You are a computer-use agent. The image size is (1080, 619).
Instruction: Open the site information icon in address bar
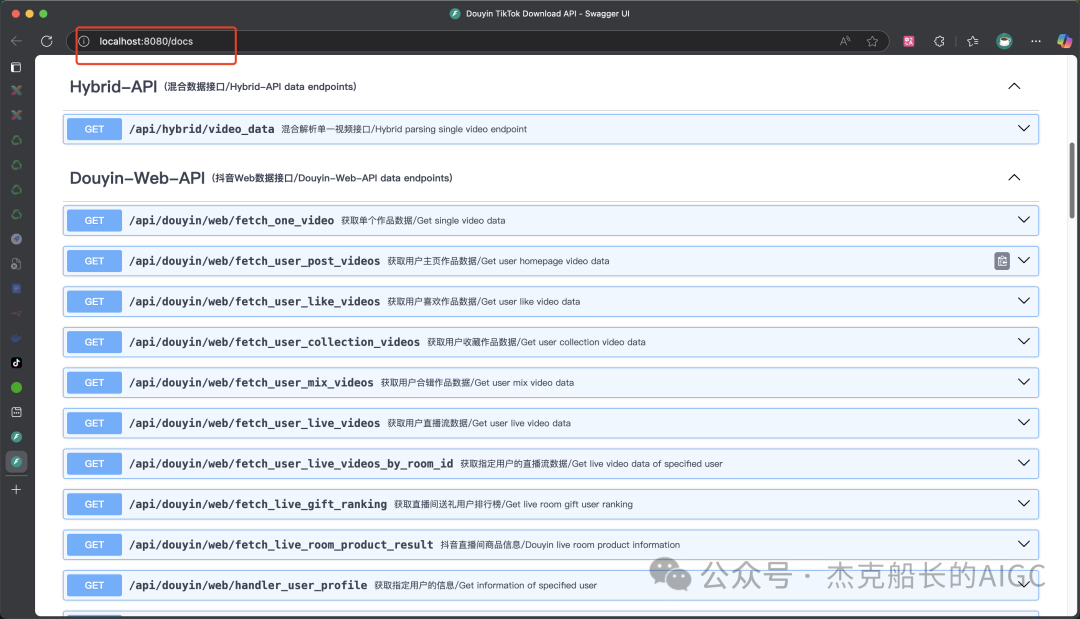pos(84,41)
